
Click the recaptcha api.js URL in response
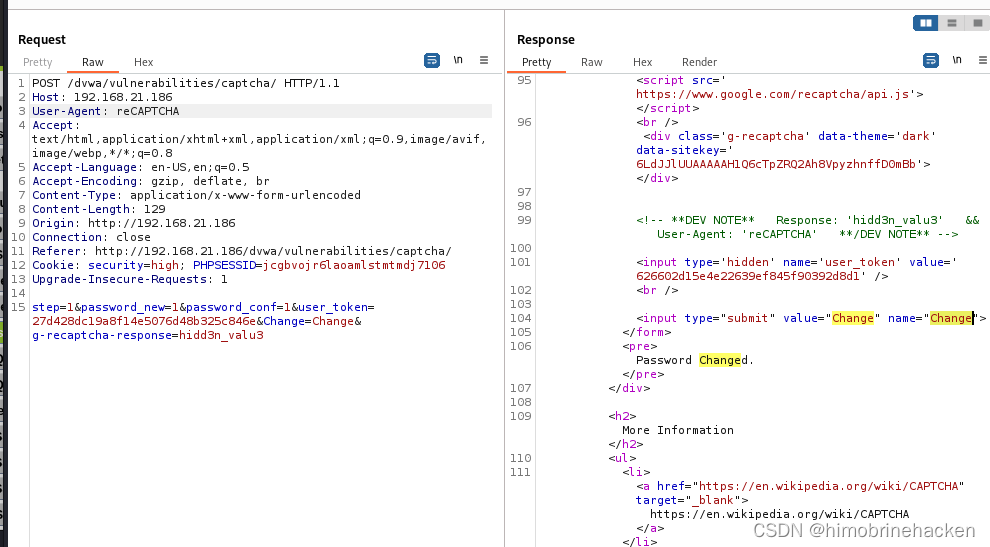click(772, 94)
